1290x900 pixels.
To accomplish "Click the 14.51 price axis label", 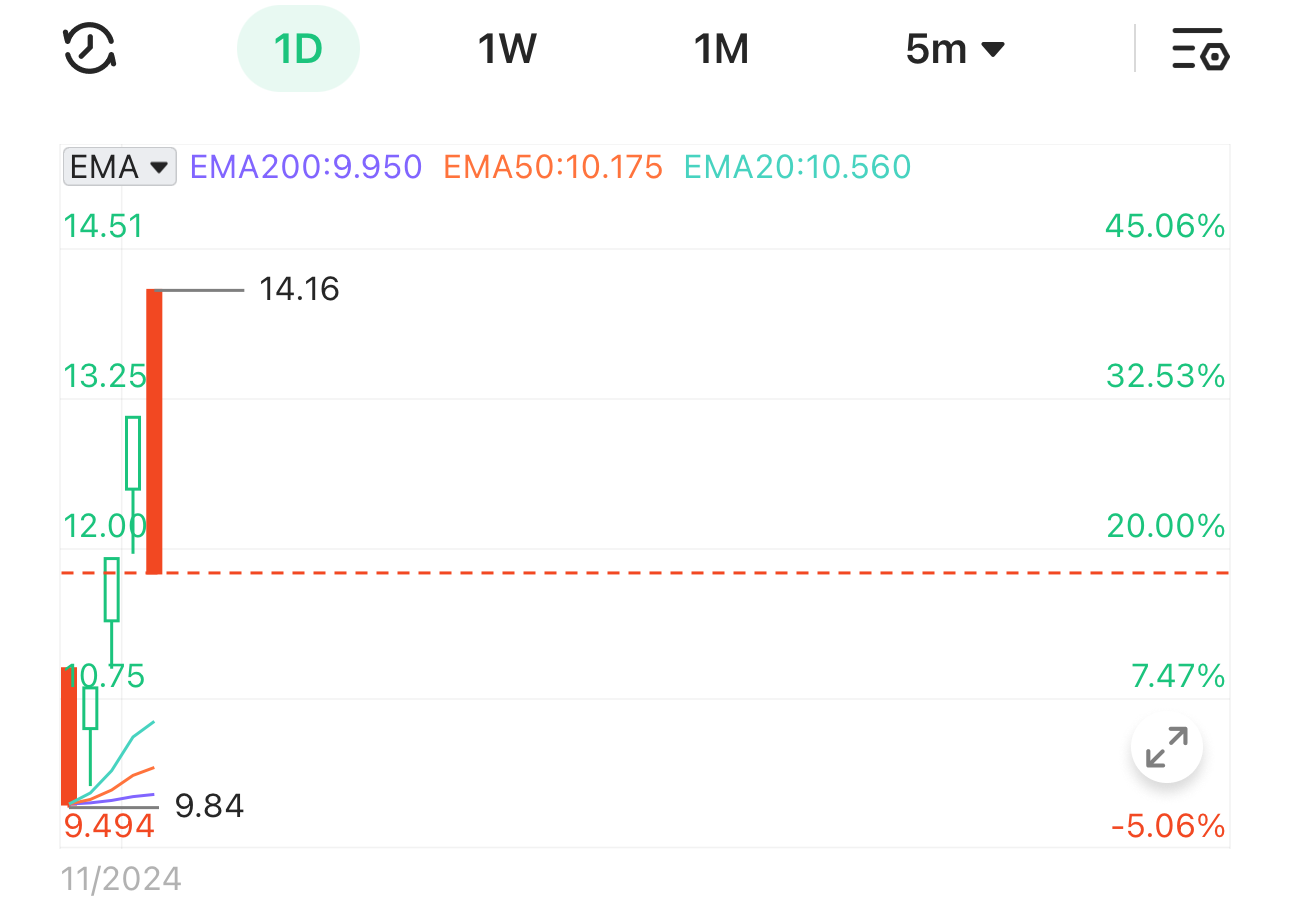I will (x=104, y=227).
